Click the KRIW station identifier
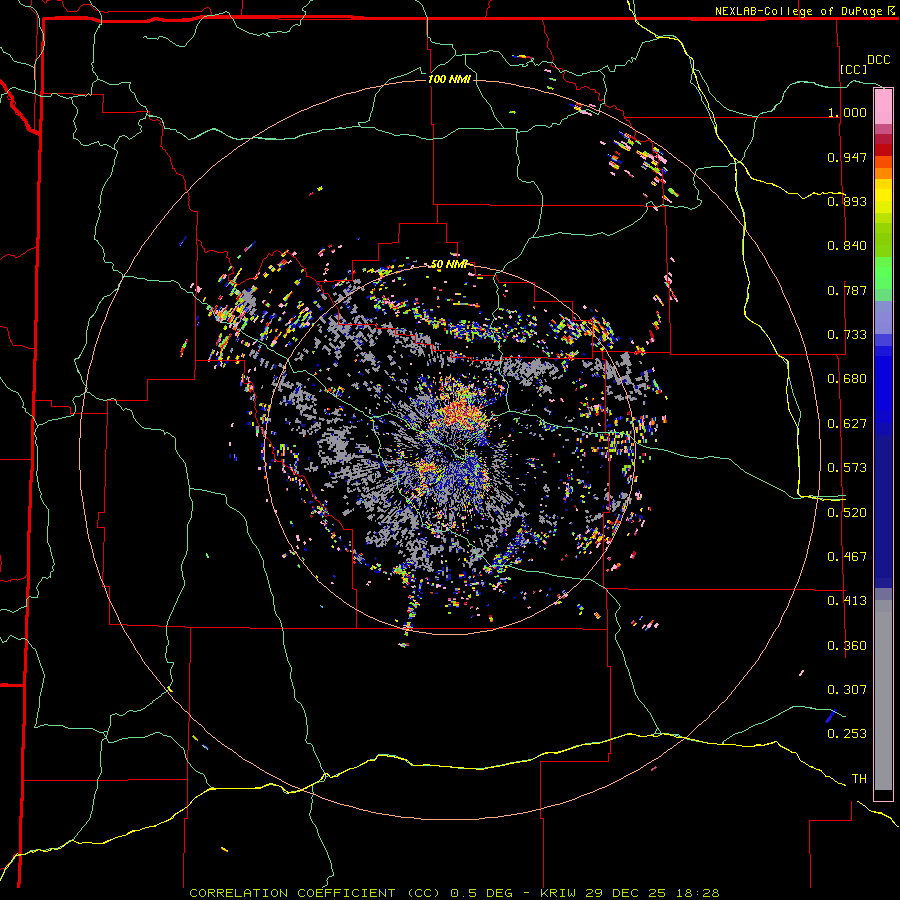The height and width of the screenshot is (900, 900). (x=558, y=893)
